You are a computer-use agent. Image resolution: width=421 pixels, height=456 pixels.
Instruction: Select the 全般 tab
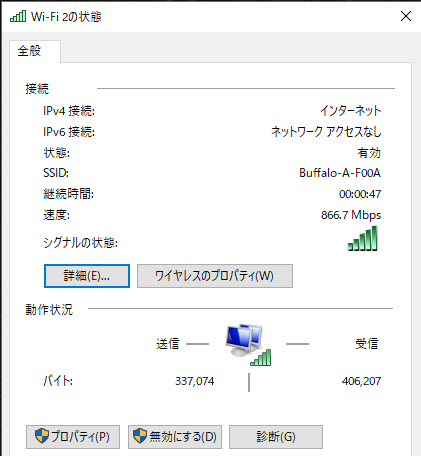pos(29,51)
